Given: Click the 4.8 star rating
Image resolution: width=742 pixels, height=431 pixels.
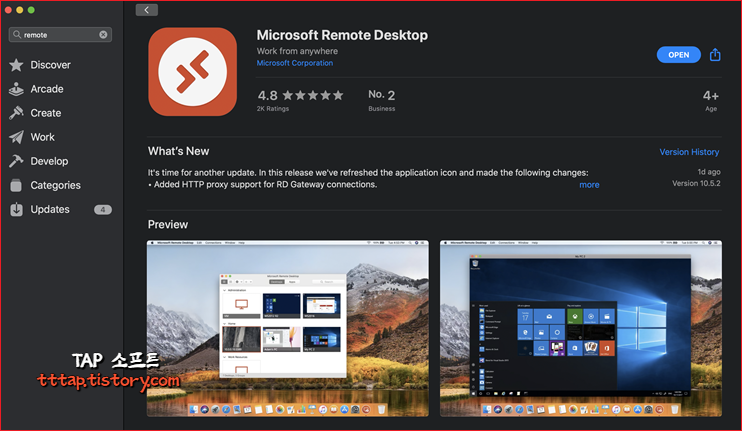Looking at the screenshot, I should (x=300, y=95).
